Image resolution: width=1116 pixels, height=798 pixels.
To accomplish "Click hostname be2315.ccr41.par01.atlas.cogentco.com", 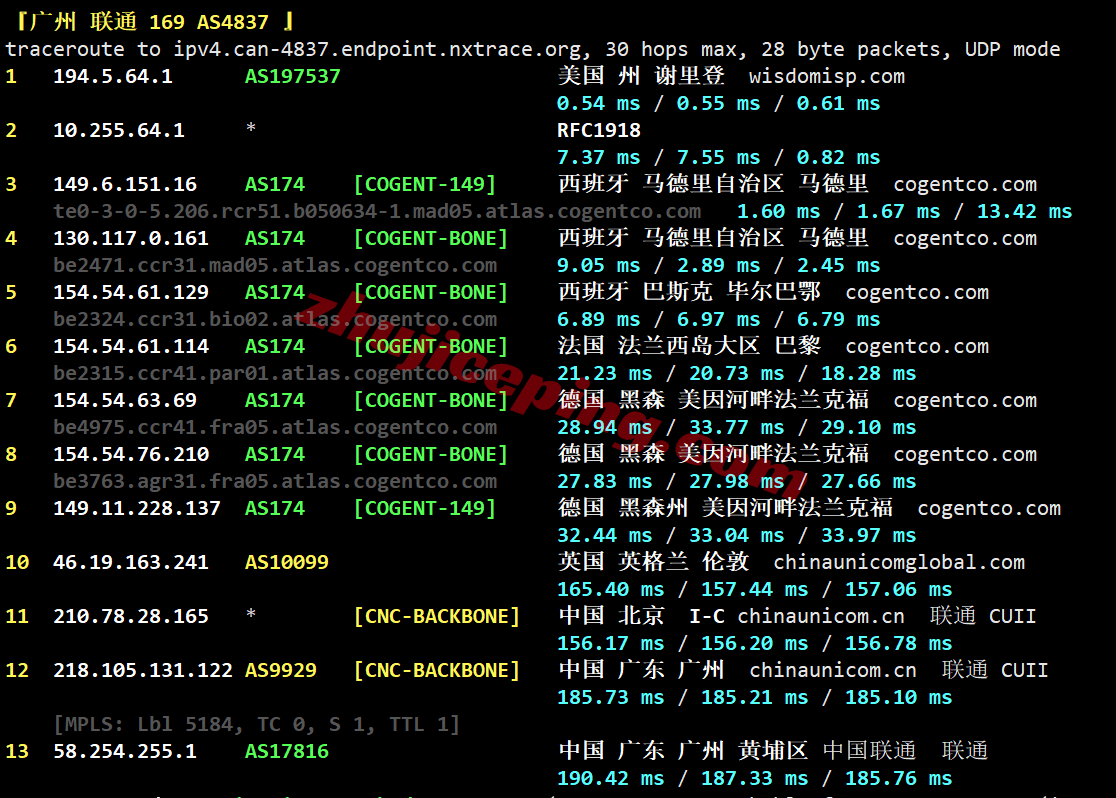I will [275, 374].
